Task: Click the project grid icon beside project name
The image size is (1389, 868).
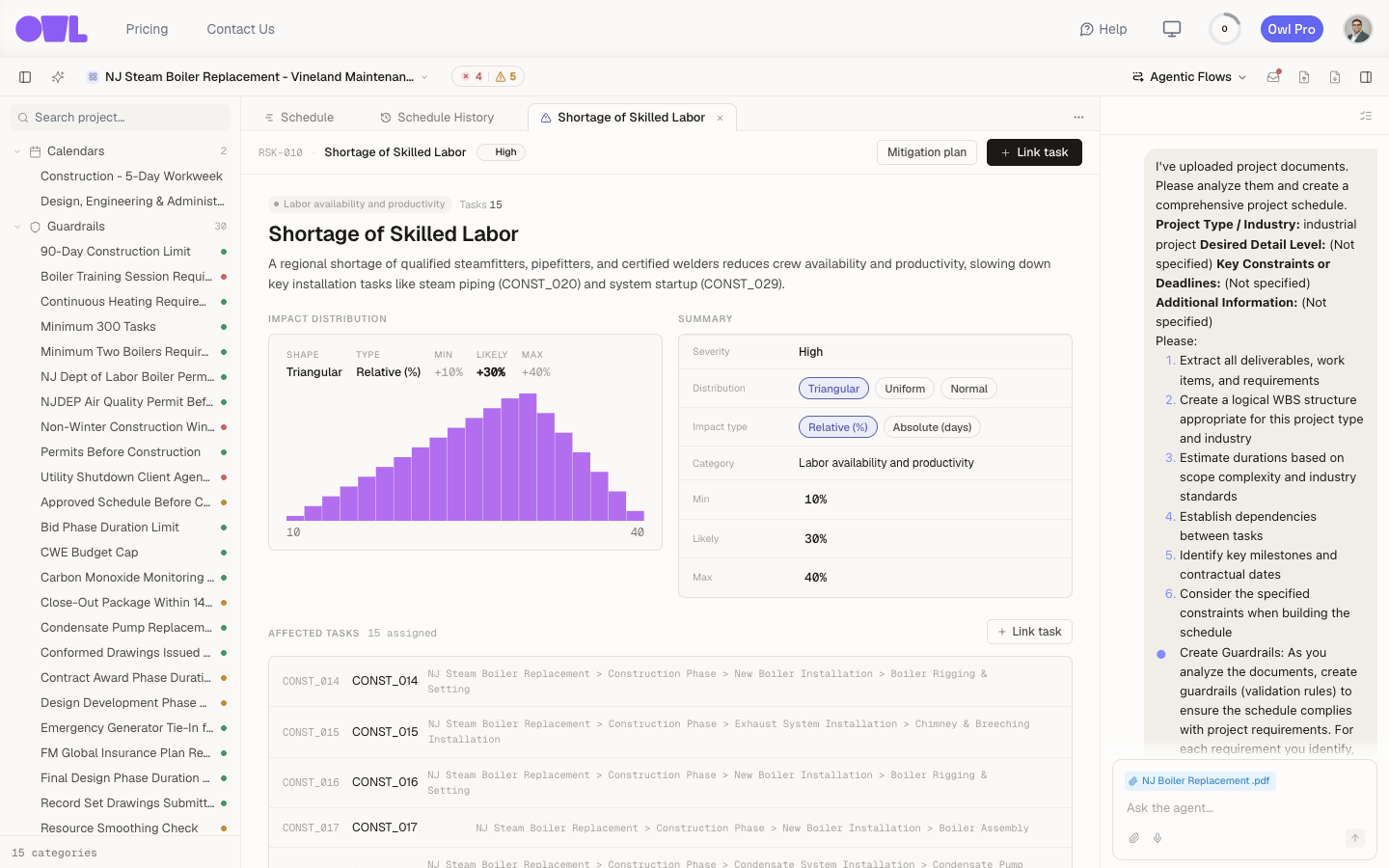Action: [93, 77]
